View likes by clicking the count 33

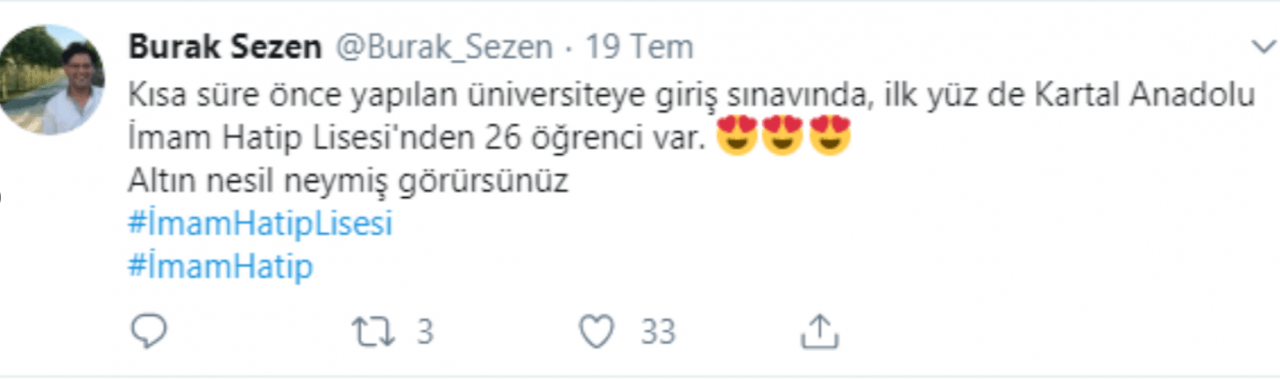point(658,331)
